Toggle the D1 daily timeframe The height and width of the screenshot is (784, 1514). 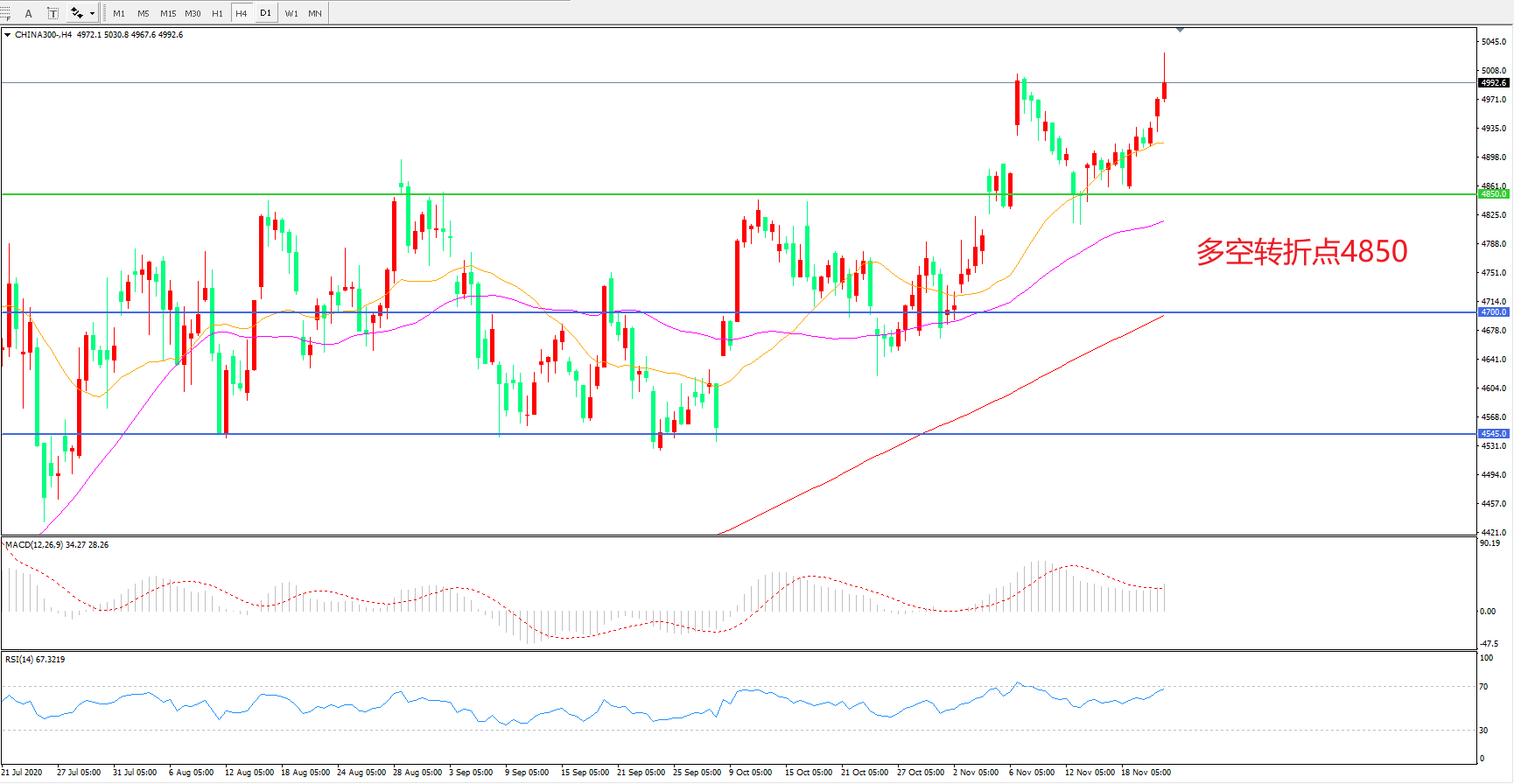pos(266,13)
